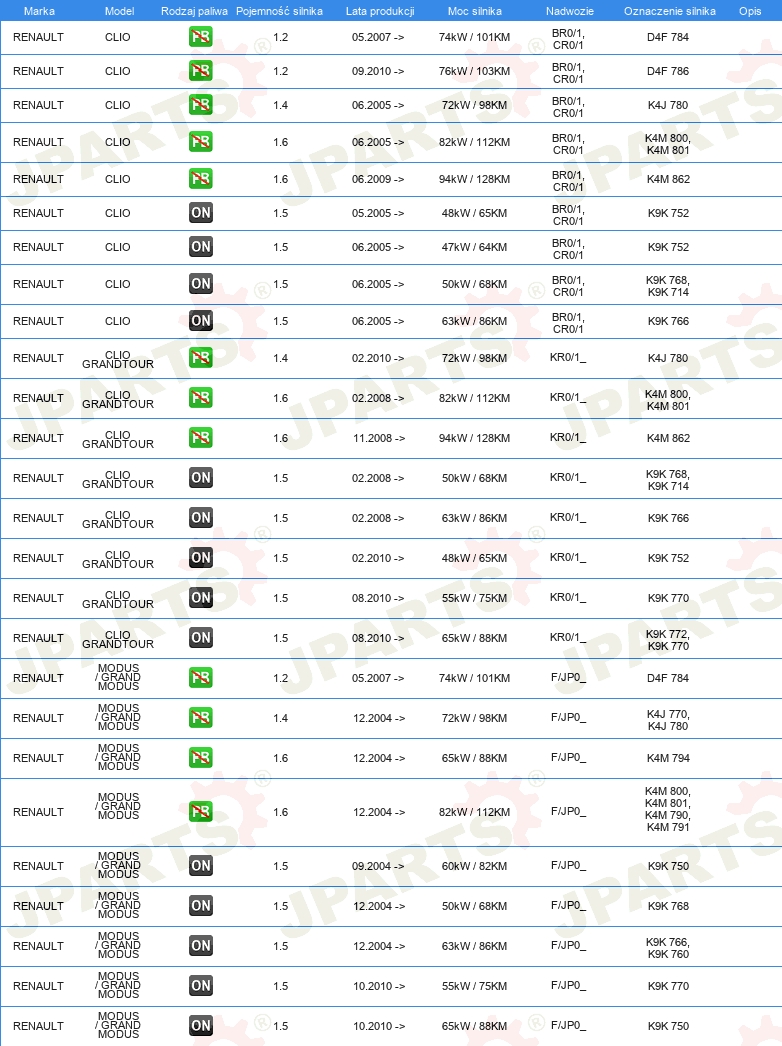Image resolution: width=782 pixels, height=1046 pixels.
Task: Click the production date 11.2008 ->
Action: click(378, 438)
